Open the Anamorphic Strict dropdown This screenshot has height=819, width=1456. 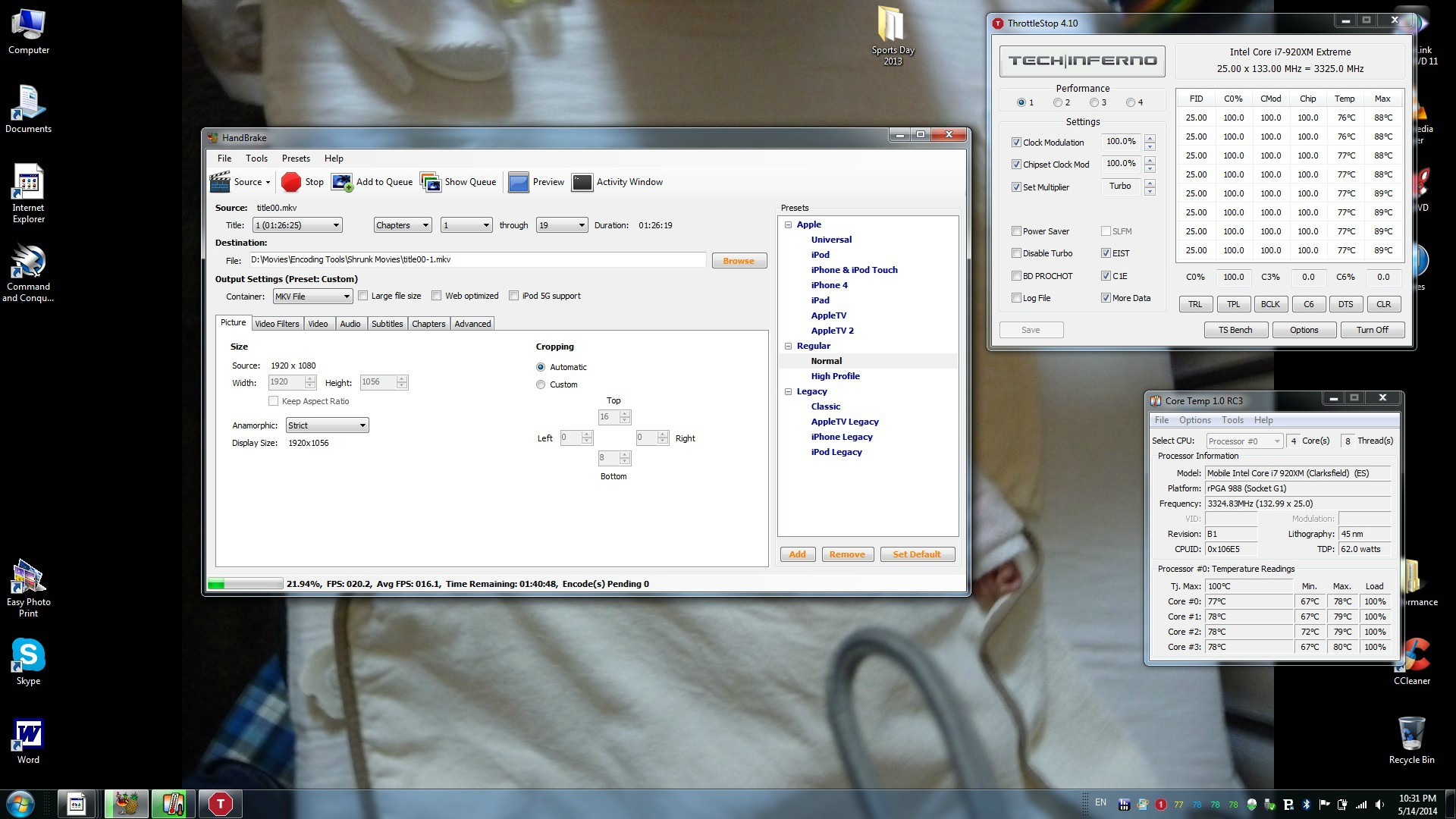[327, 425]
